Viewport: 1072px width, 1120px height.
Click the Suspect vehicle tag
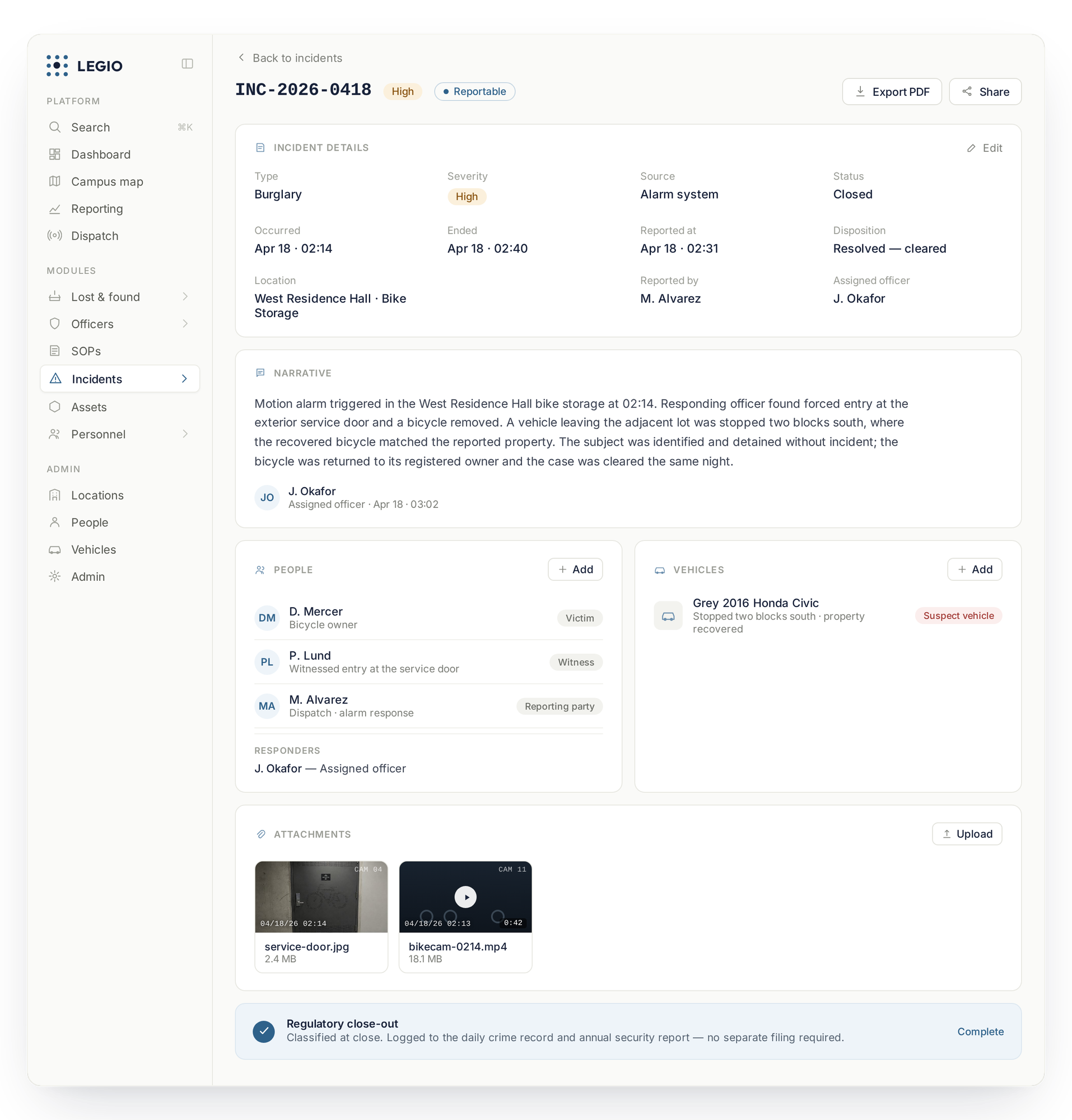pos(958,615)
